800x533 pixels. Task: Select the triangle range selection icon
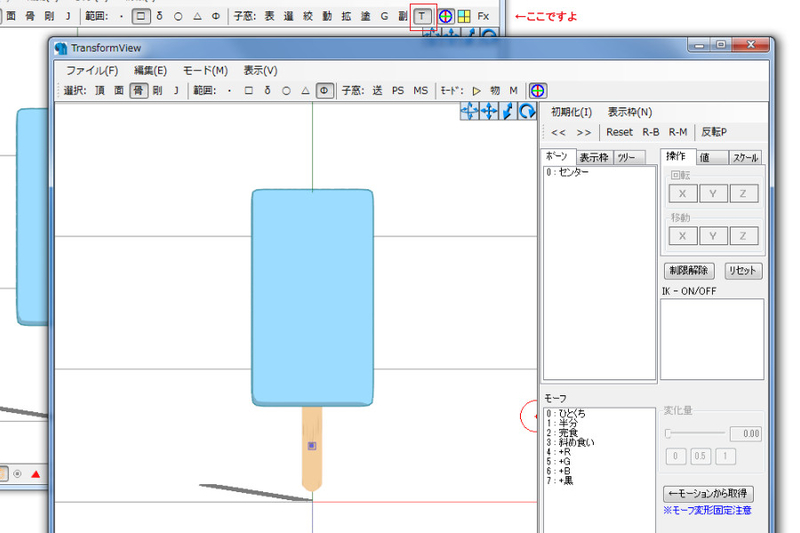pos(305,91)
